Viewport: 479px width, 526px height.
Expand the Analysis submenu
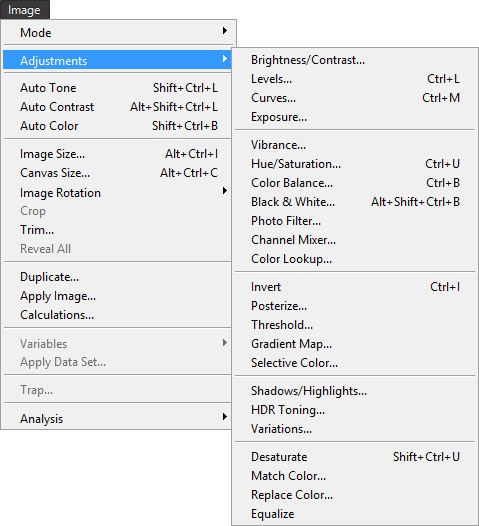117,418
